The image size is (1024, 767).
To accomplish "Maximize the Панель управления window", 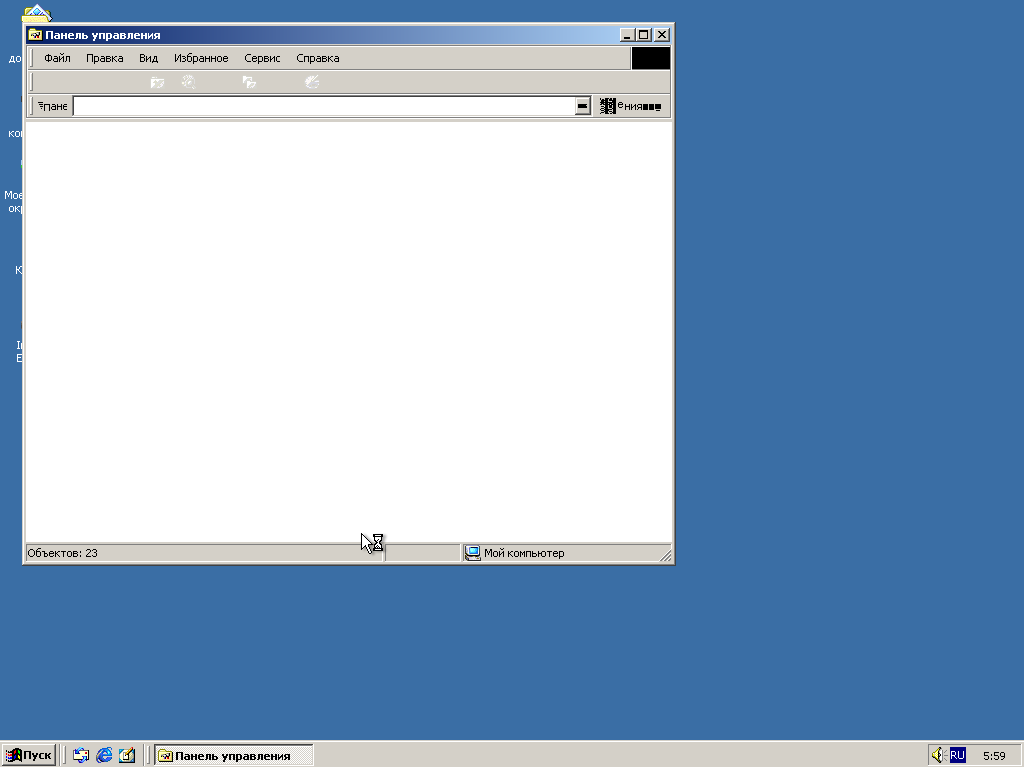I will click(x=643, y=35).
